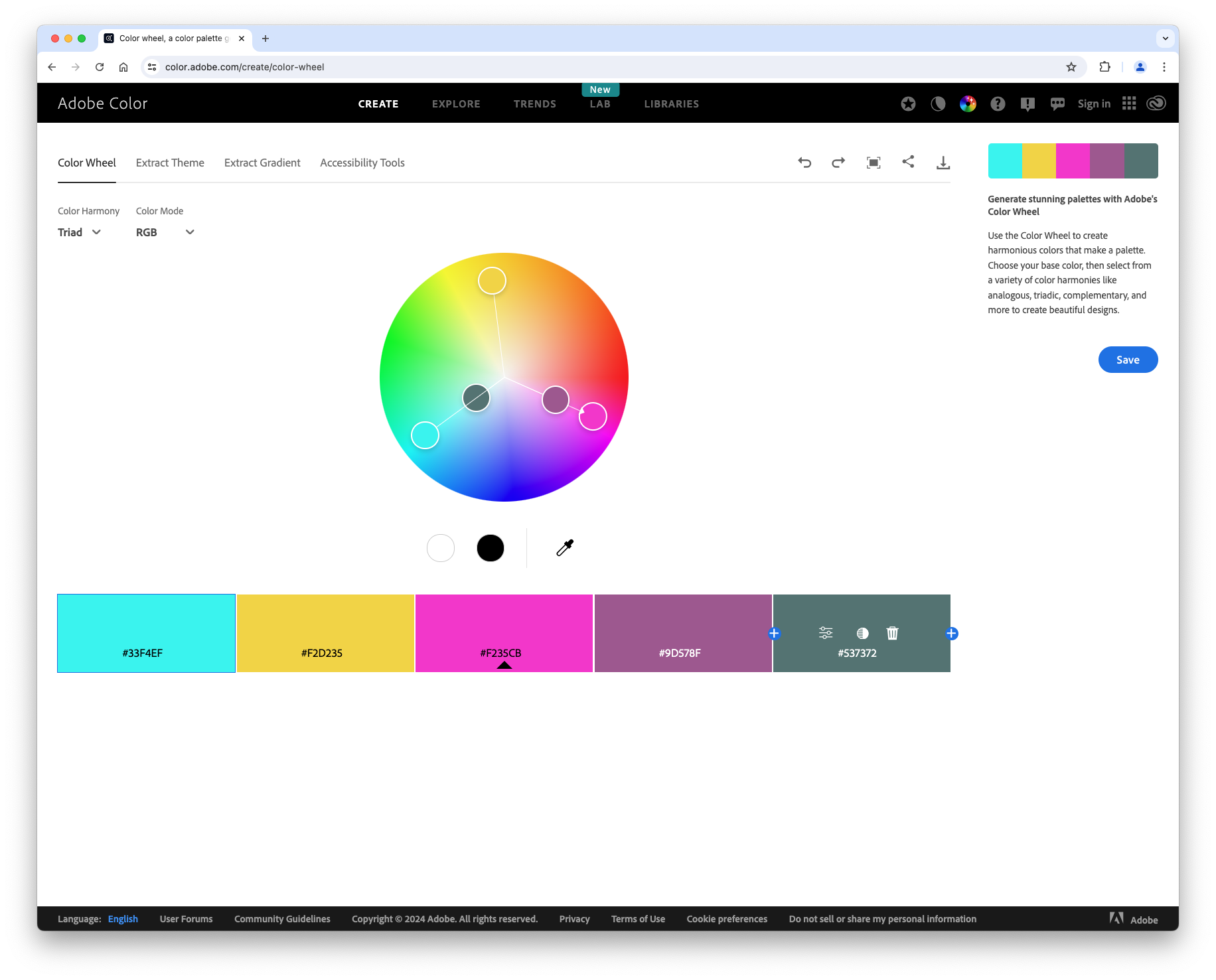1216x980 pixels.
Task: Open fullscreen palette view icon
Action: click(874, 163)
